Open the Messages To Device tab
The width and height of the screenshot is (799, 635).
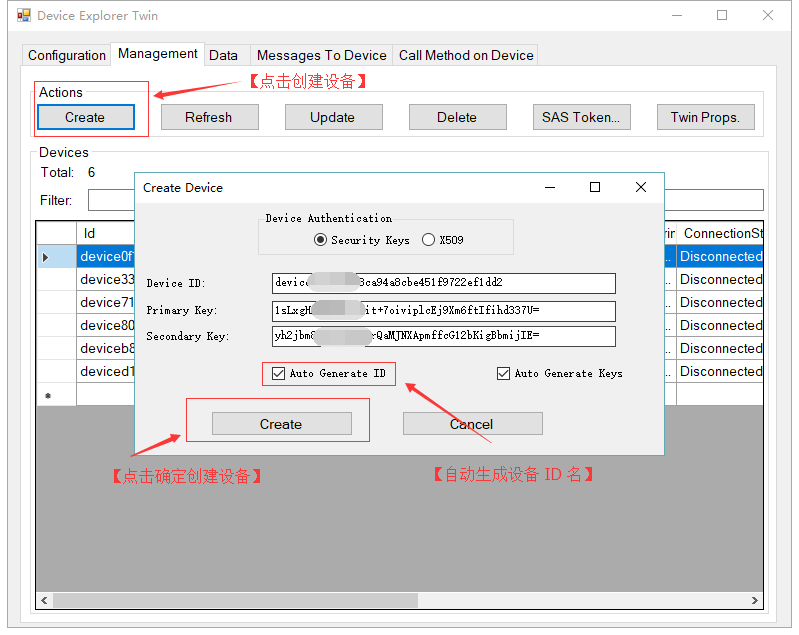[x=321, y=55]
